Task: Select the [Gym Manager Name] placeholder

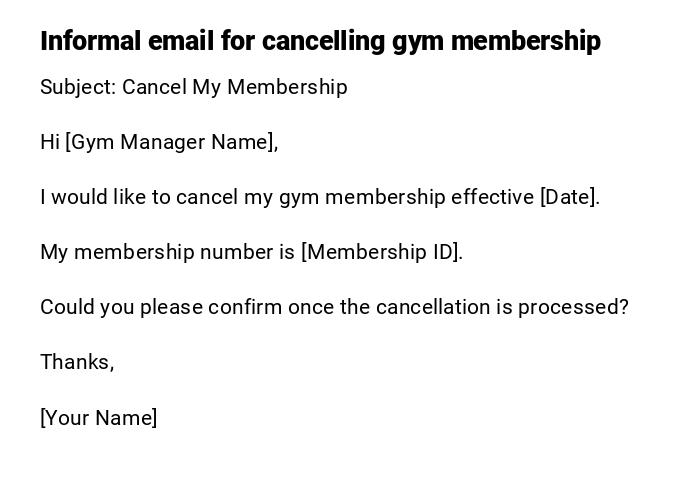Action: click(171, 142)
